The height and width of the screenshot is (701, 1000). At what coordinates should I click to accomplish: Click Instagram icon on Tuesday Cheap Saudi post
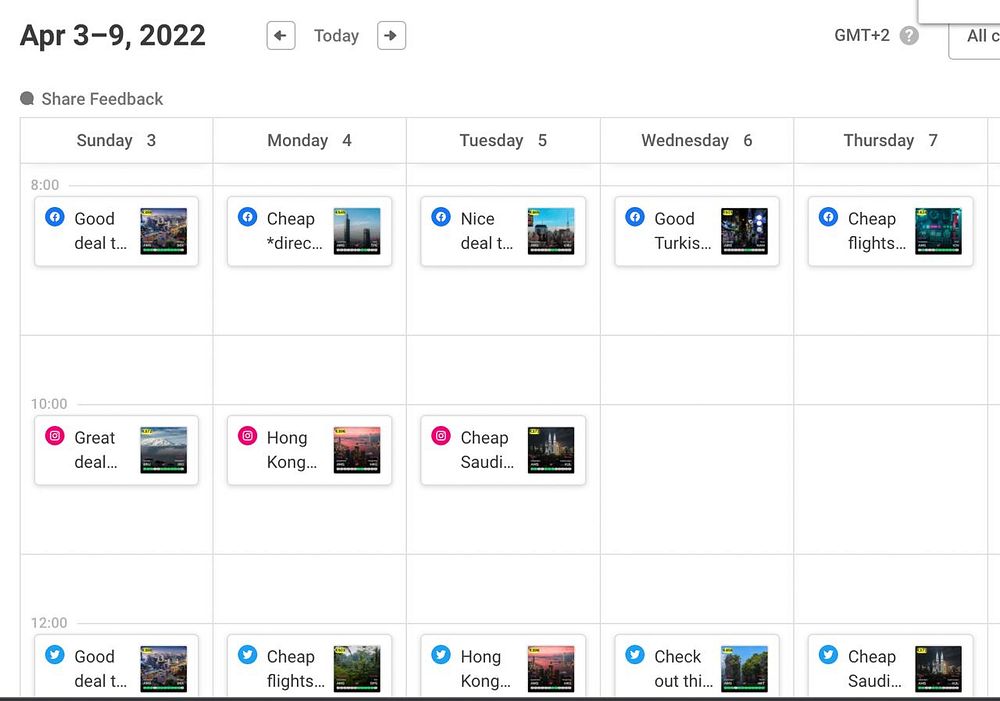point(441,436)
